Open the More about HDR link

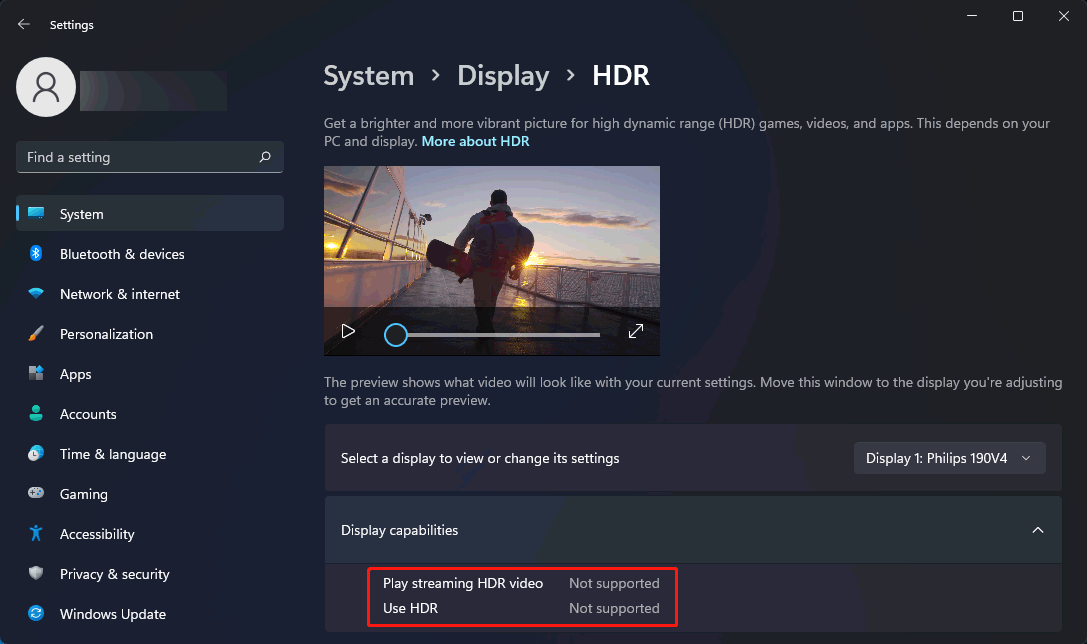pyautogui.click(x=475, y=141)
